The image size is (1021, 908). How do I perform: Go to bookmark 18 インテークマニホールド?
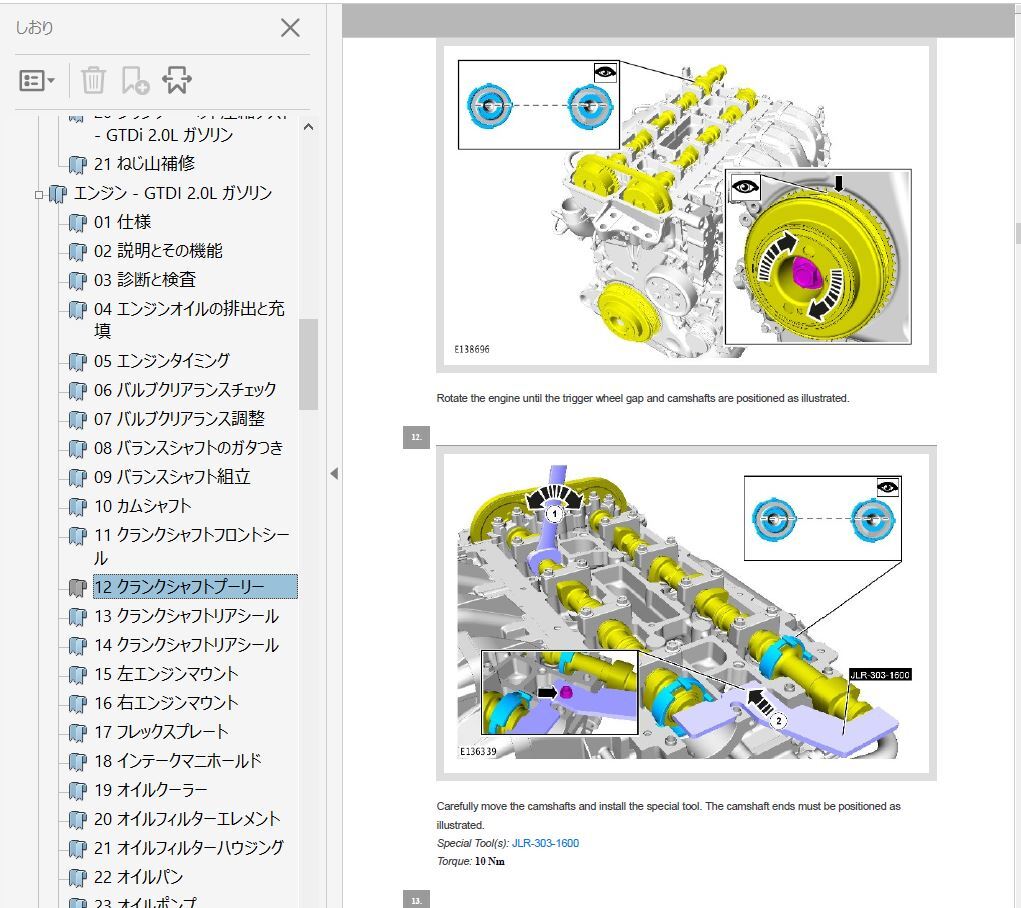pyautogui.click(x=177, y=761)
